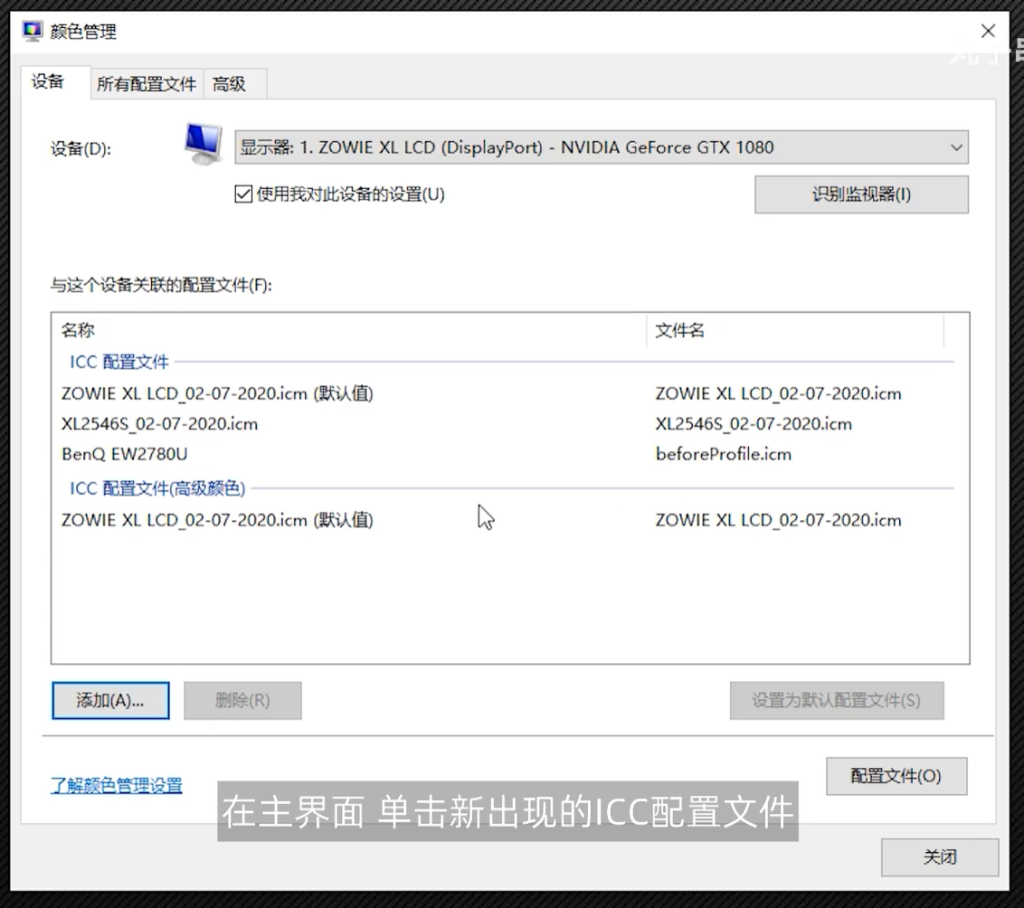
Task: Click the 添加 button
Action: (x=110, y=700)
